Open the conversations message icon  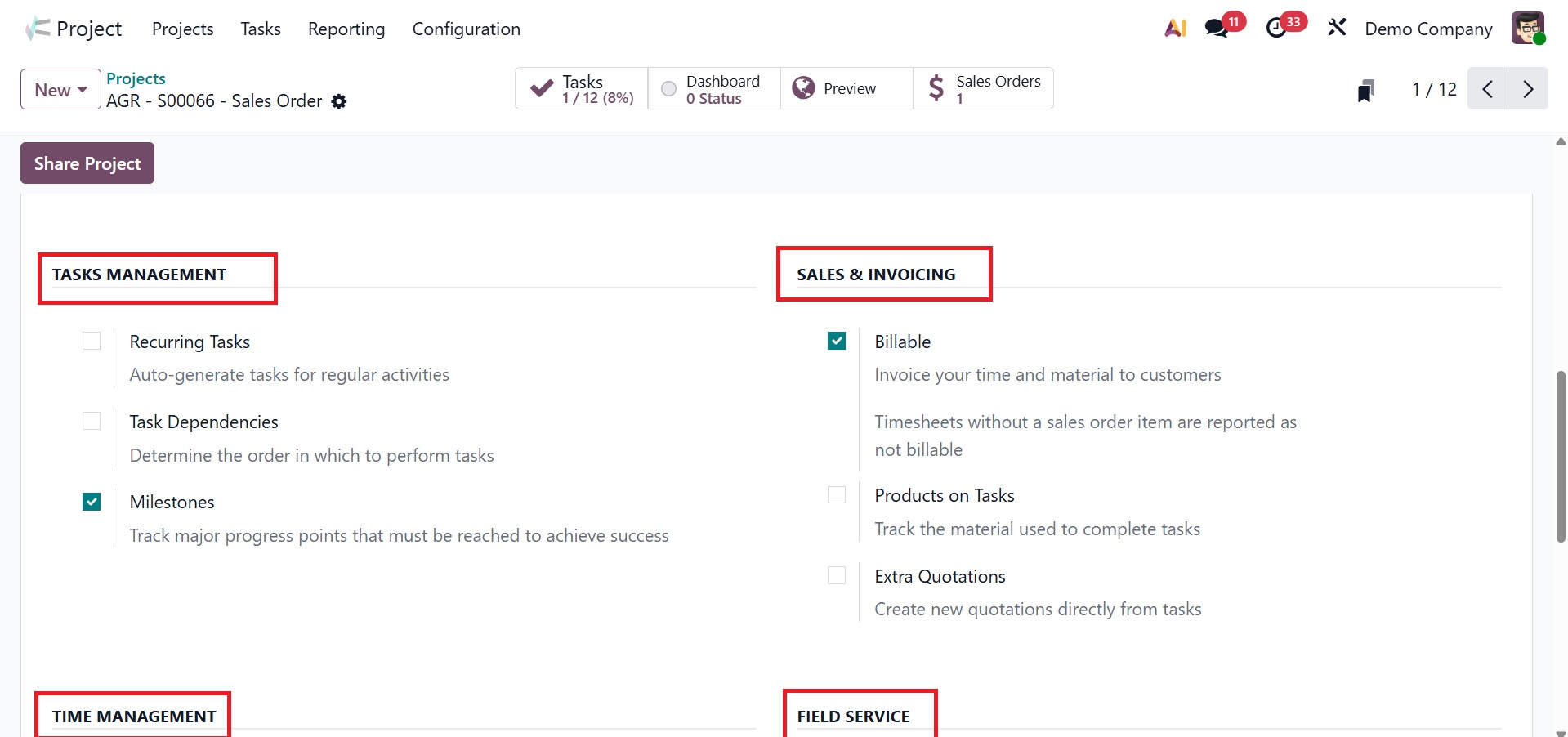click(x=1217, y=29)
